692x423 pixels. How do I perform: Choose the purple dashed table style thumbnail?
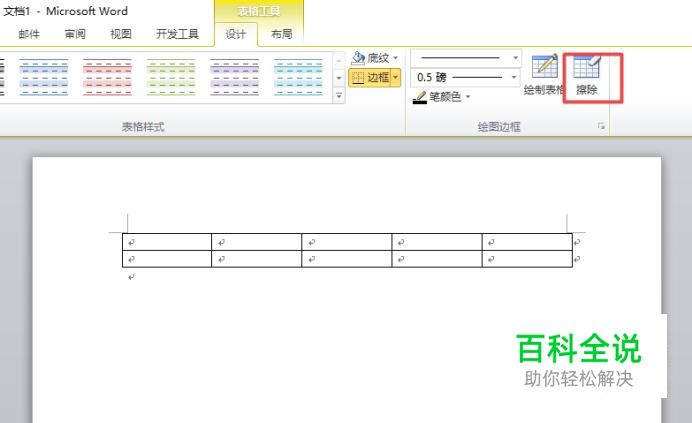click(x=234, y=77)
